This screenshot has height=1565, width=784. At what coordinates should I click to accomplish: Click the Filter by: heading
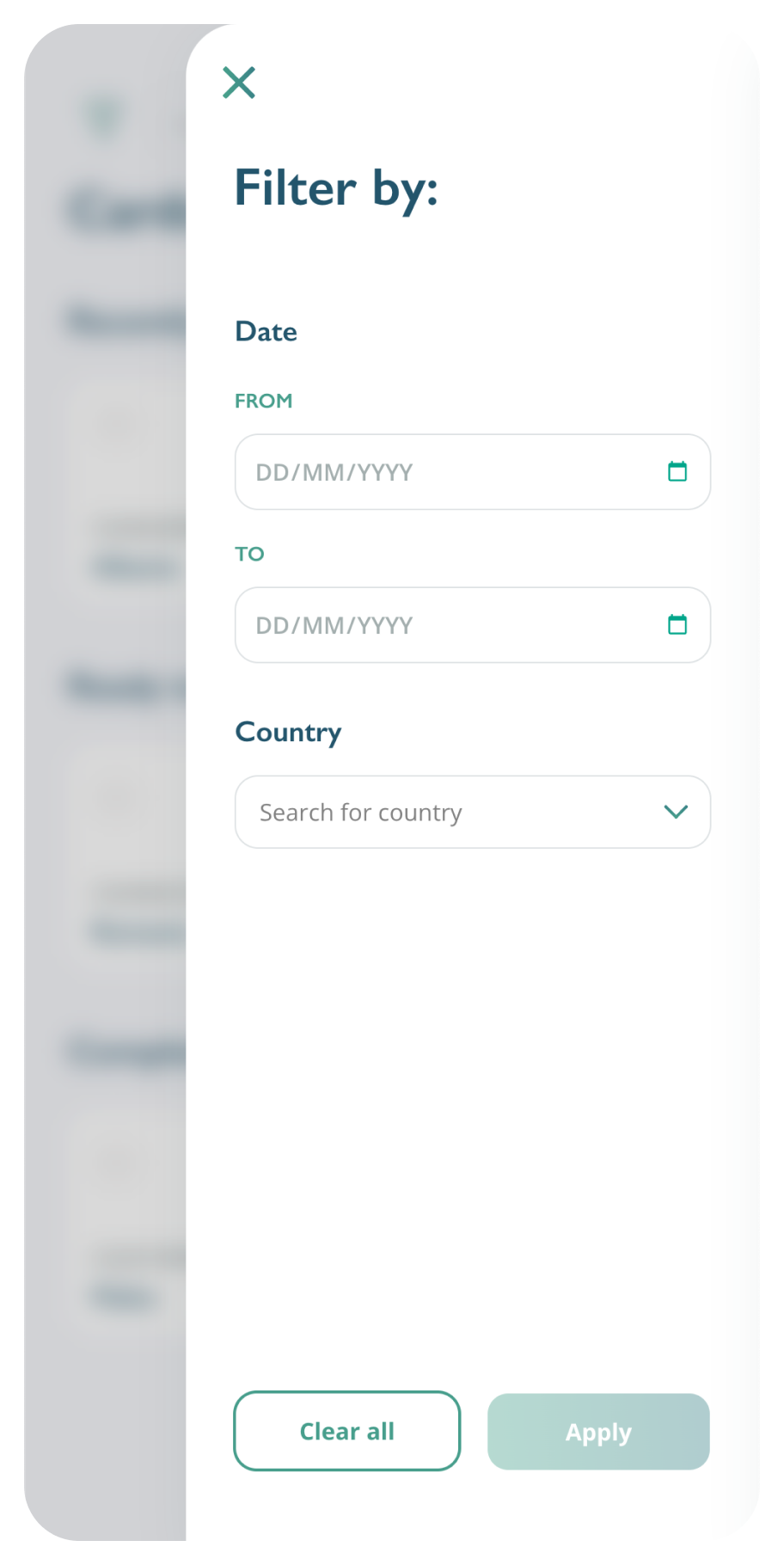(x=336, y=188)
